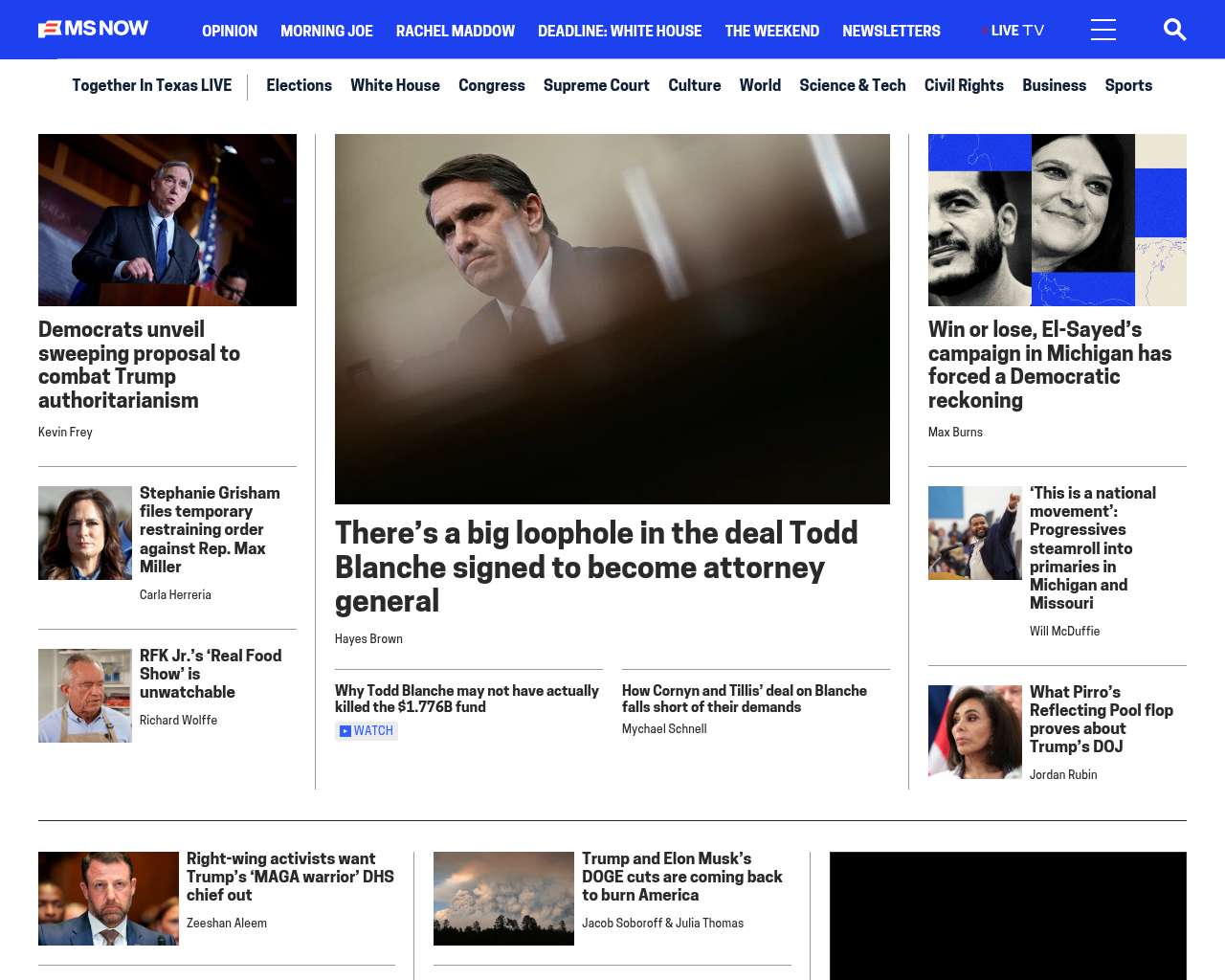Read Pirro's Reflecting Pool flop story
This screenshot has width=1225, height=980.
pos(1102,719)
